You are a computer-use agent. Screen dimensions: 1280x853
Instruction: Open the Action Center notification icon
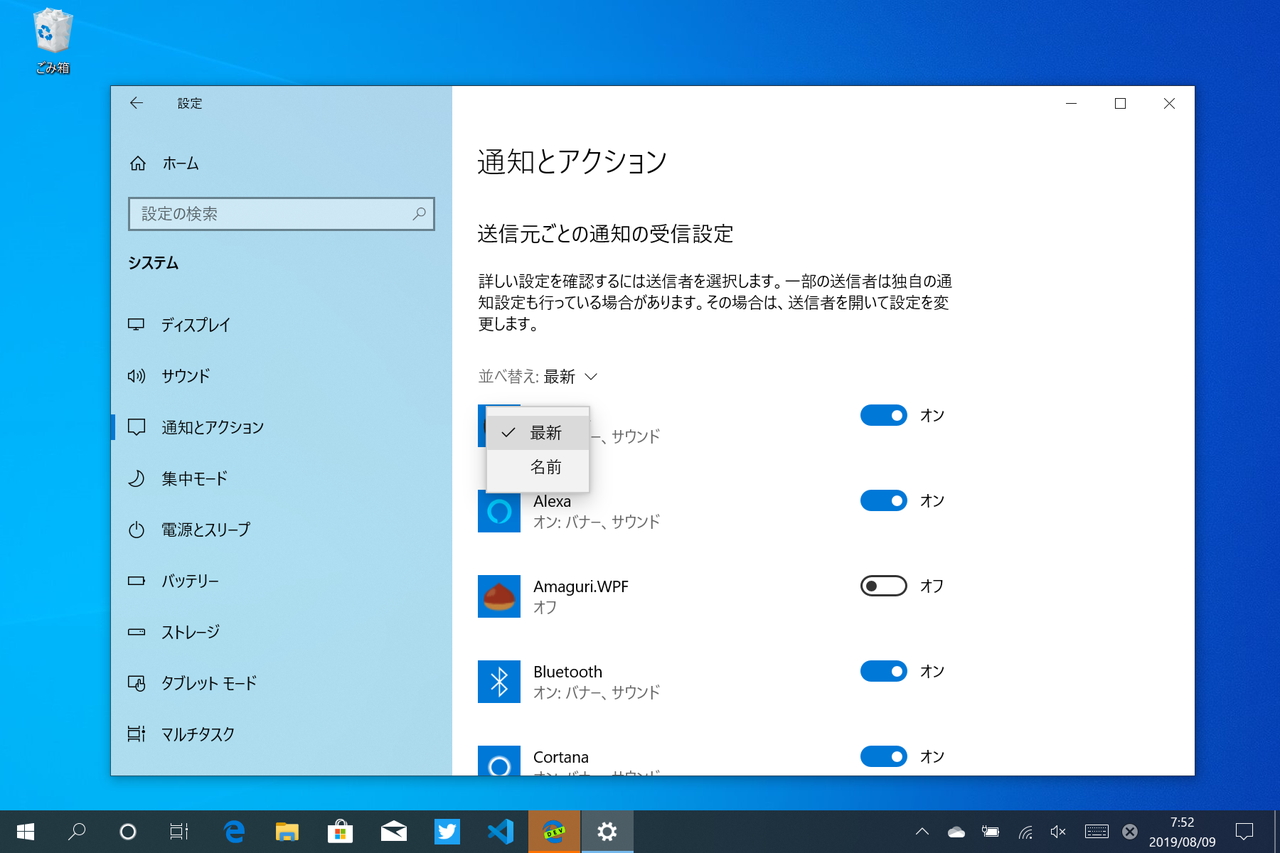tap(1244, 831)
